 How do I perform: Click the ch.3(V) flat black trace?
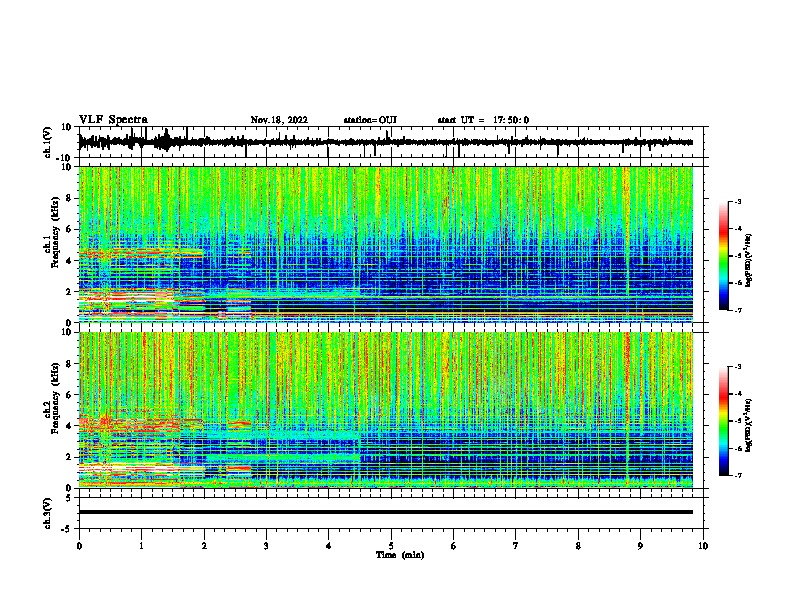click(386, 512)
